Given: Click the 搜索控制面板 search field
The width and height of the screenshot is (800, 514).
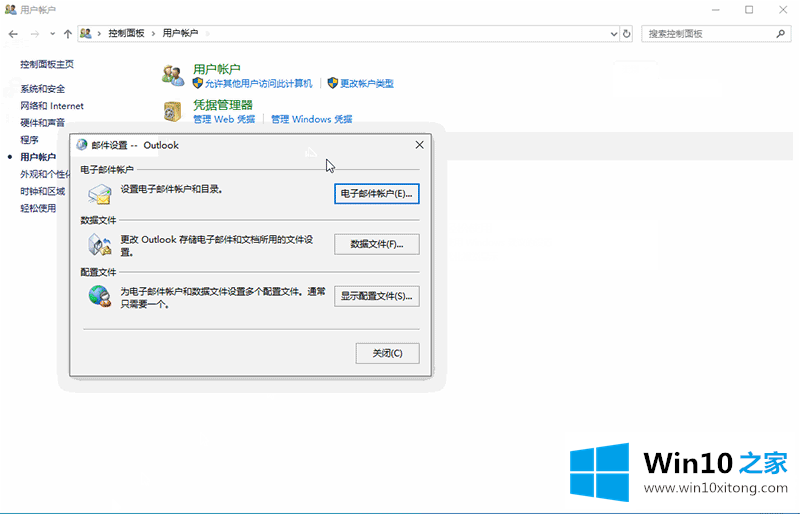Looking at the screenshot, I should tap(716, 34).
